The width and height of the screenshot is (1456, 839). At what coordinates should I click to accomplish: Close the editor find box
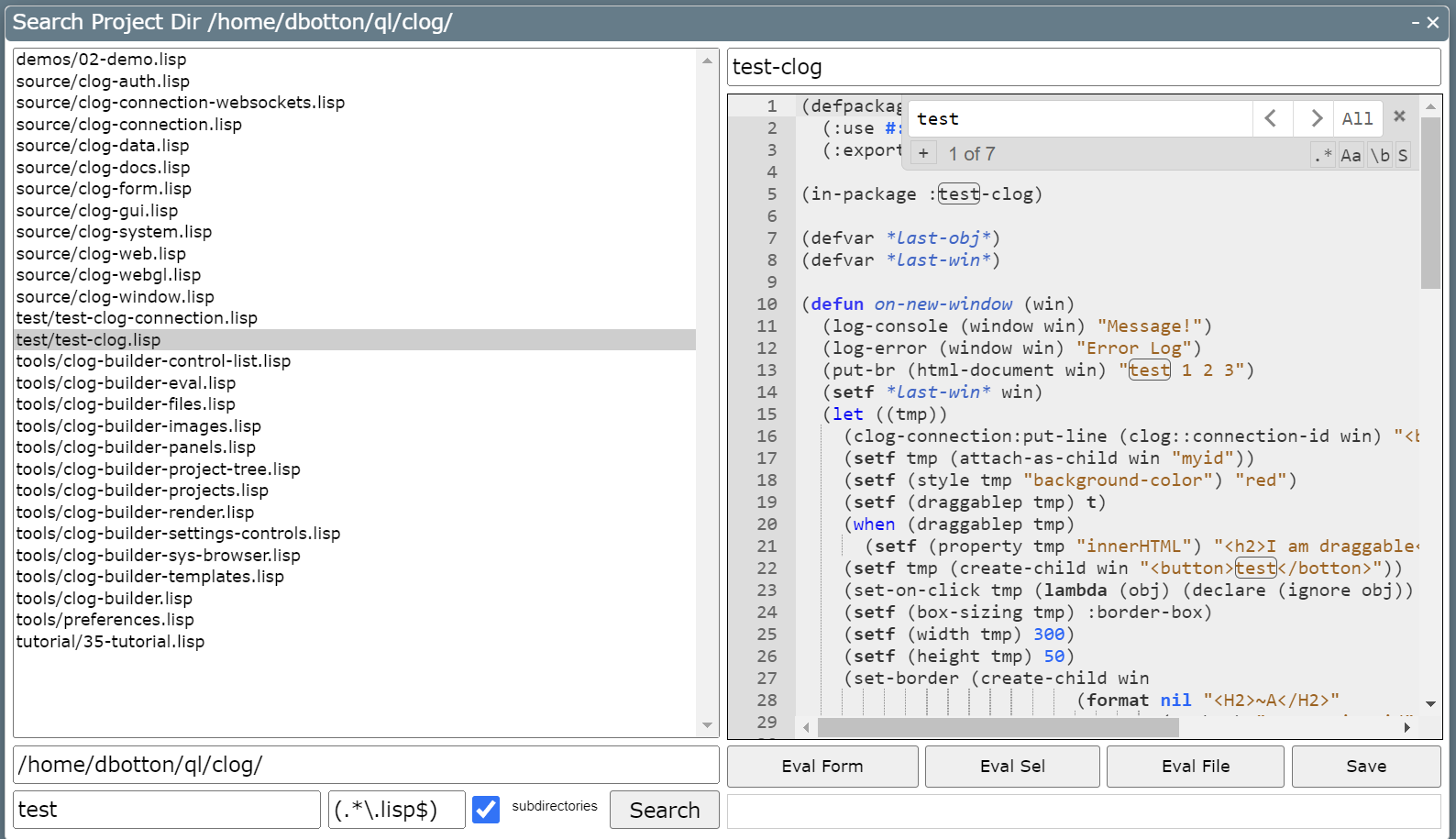pos(1399,116)
